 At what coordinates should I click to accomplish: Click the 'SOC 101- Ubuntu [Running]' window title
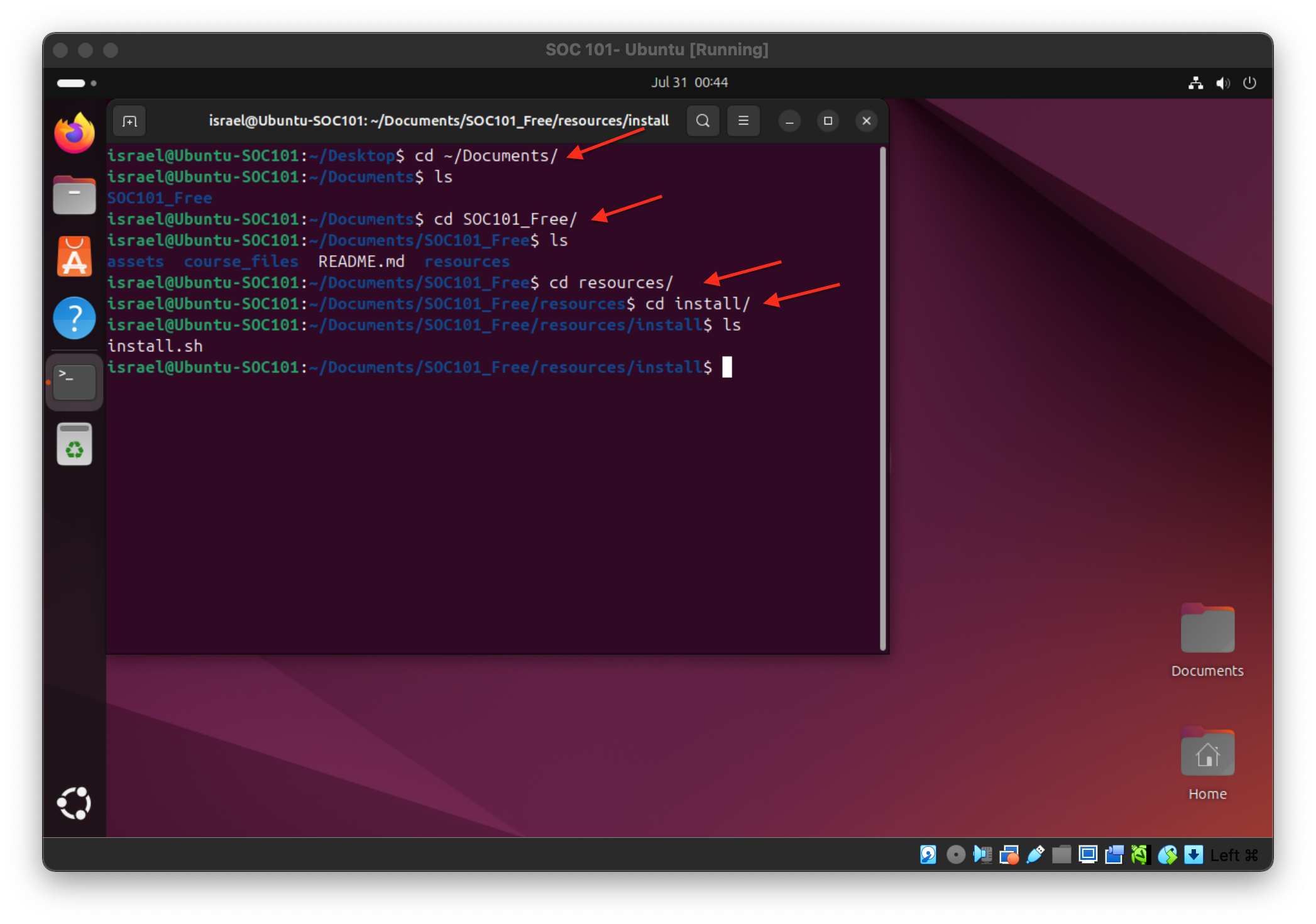coord(657,50)
